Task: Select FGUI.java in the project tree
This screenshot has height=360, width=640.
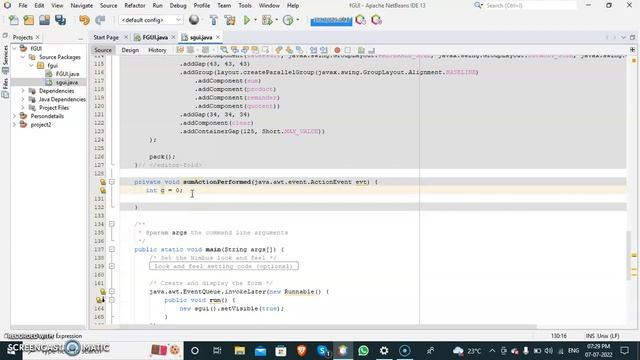Action: 67,74
